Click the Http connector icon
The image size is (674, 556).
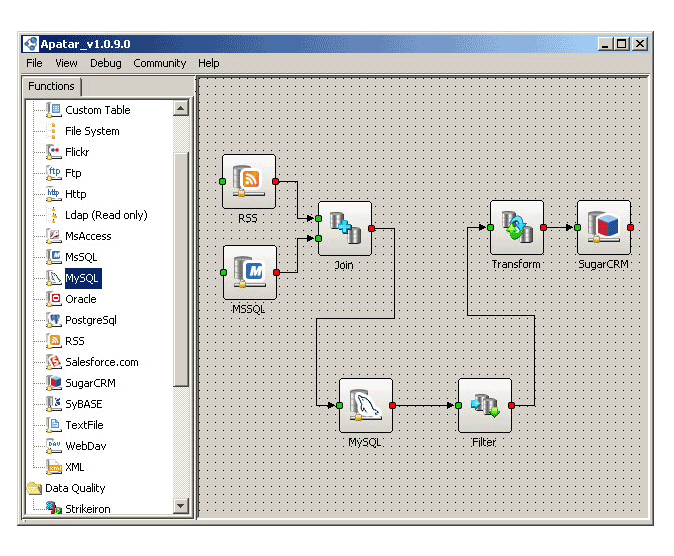click(54, 194)
